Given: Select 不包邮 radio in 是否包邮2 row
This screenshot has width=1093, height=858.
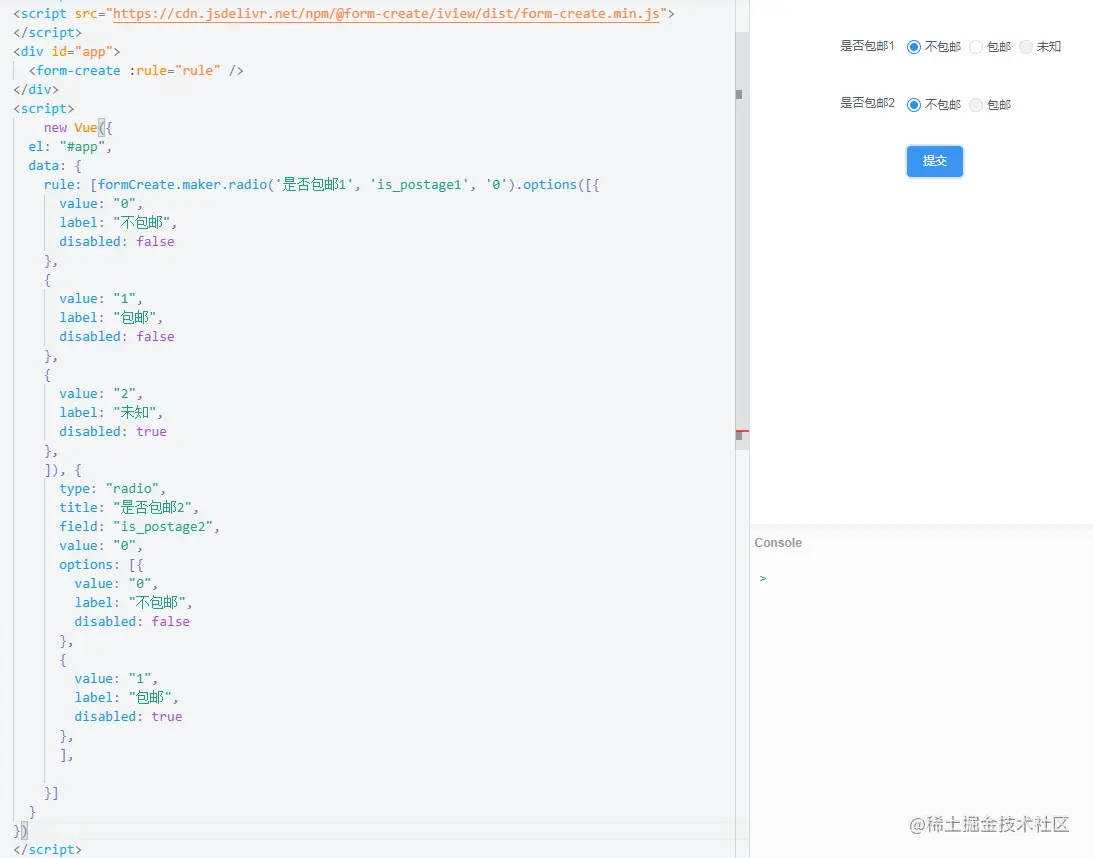Looking at the screenshot, I should pos(914,105).
